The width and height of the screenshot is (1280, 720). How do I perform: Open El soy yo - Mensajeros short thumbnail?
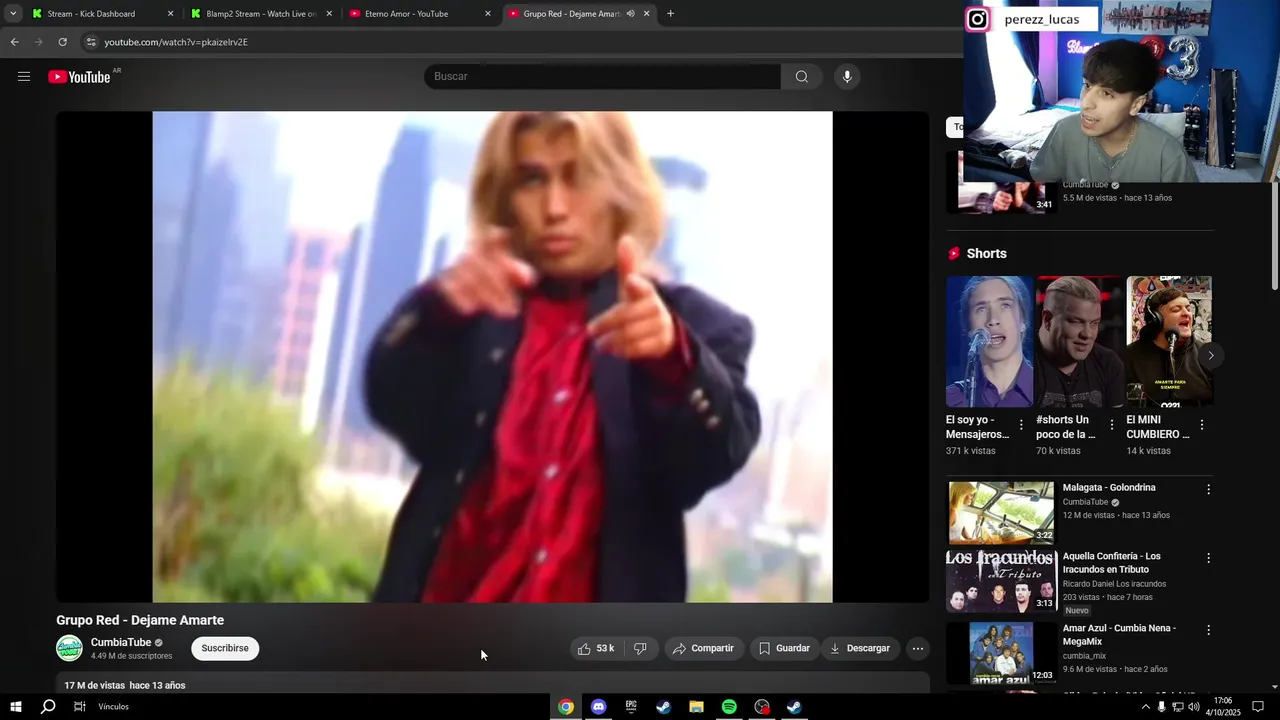coord(989,341)
